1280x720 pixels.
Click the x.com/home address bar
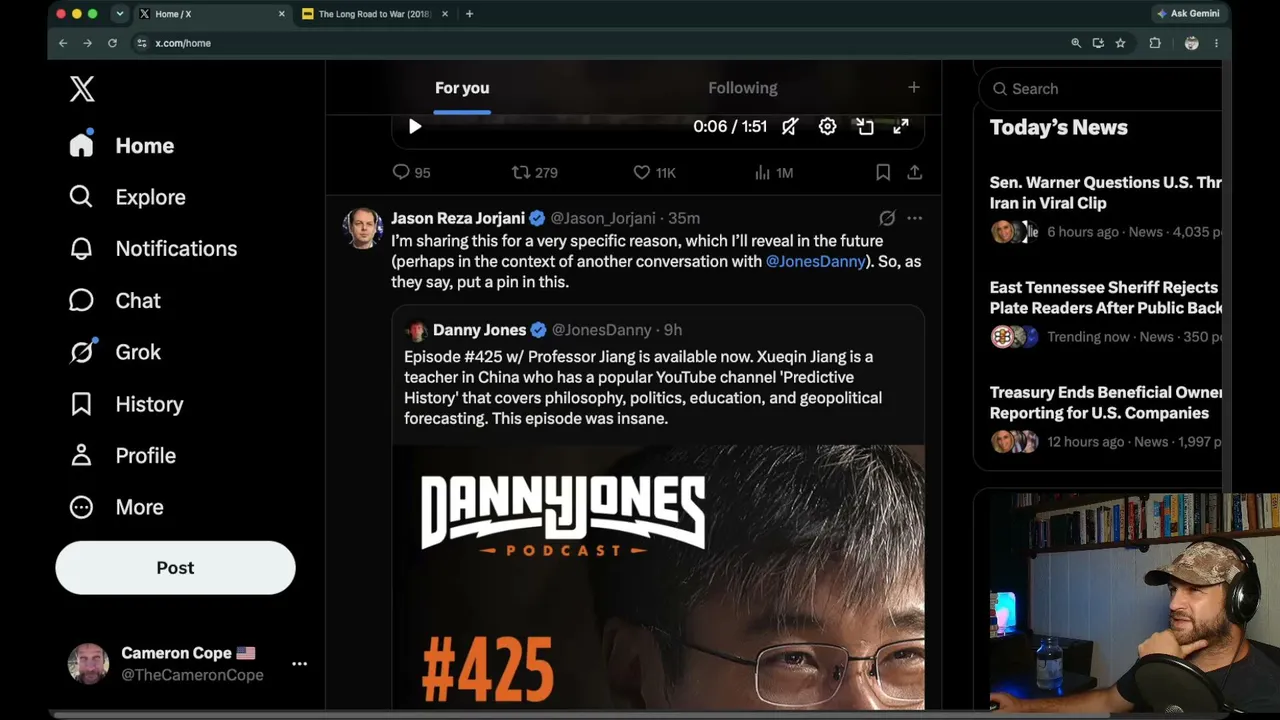coord(600,43)
